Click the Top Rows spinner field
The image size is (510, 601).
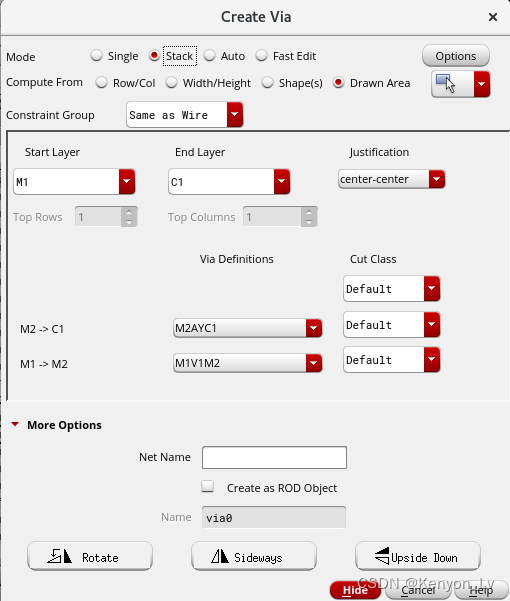click(106, 217)
